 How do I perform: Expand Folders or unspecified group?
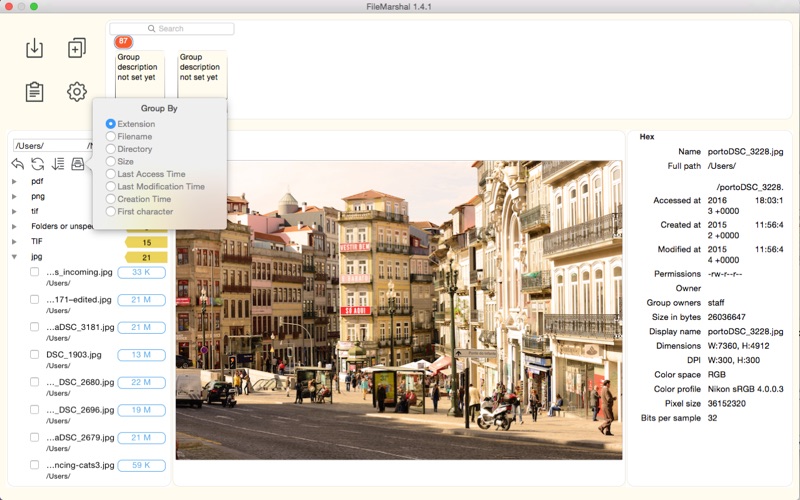pyautogui.click(x=14, y=226)
